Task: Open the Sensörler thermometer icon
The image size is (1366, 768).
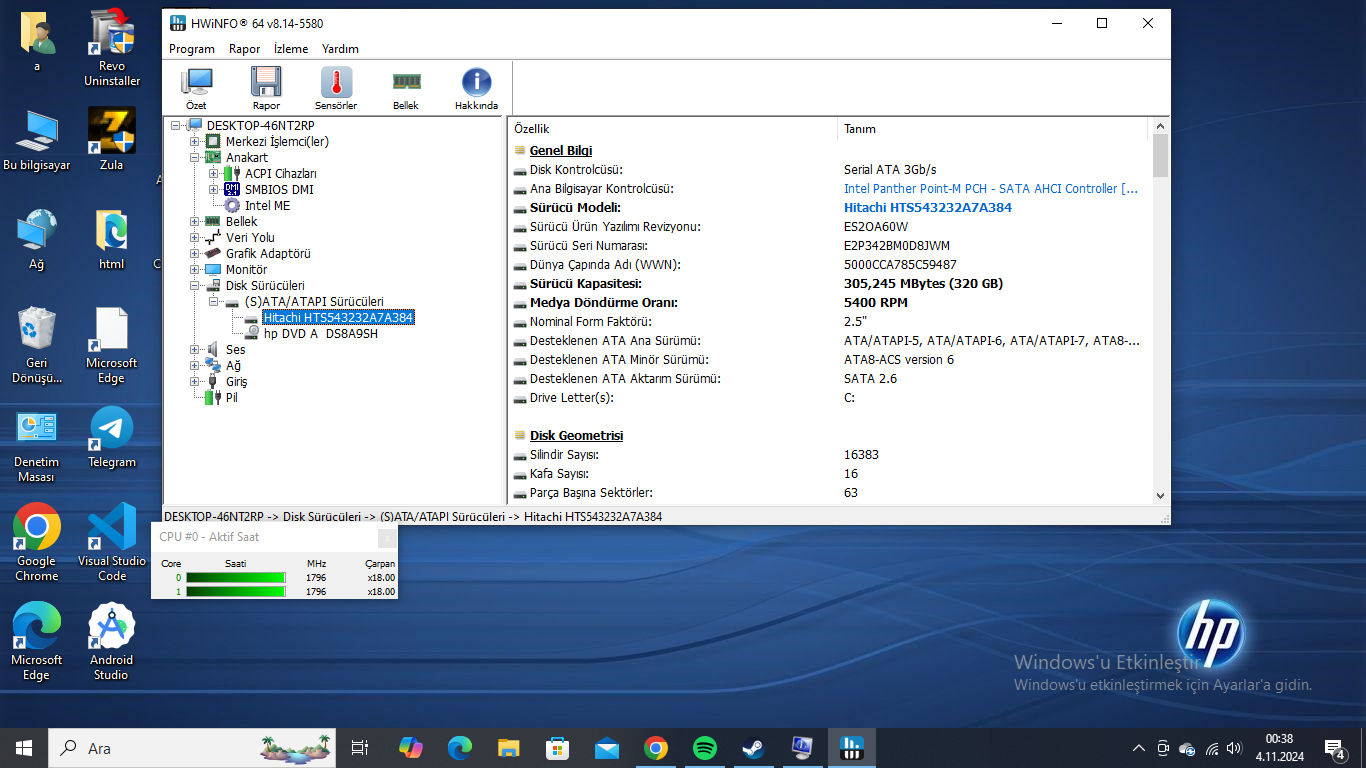Action: pos(336,88)
